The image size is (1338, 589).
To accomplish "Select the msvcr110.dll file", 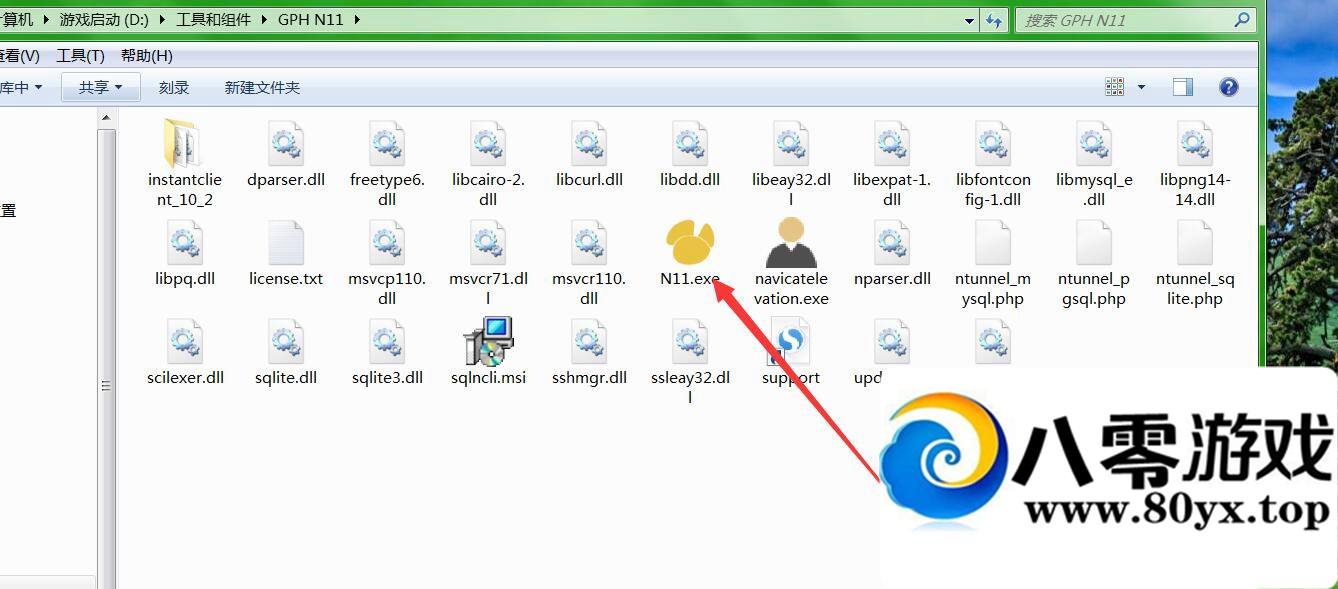I will click(x=589, y=263).
